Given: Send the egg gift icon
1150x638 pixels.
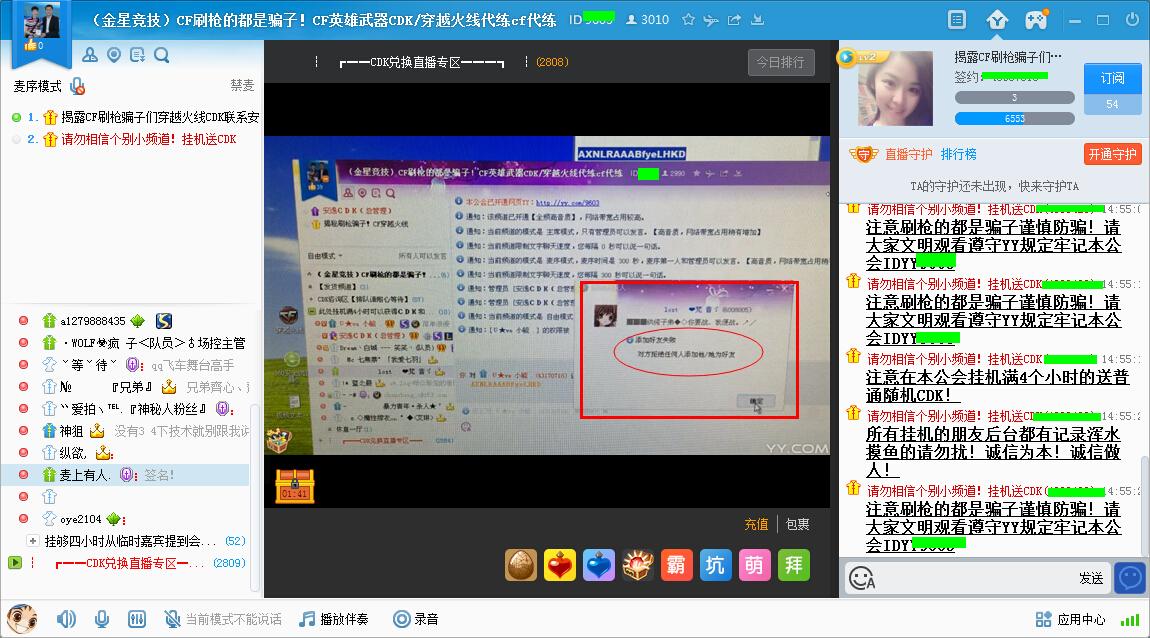Looking at the screenshot, I should tap(521, 565).
